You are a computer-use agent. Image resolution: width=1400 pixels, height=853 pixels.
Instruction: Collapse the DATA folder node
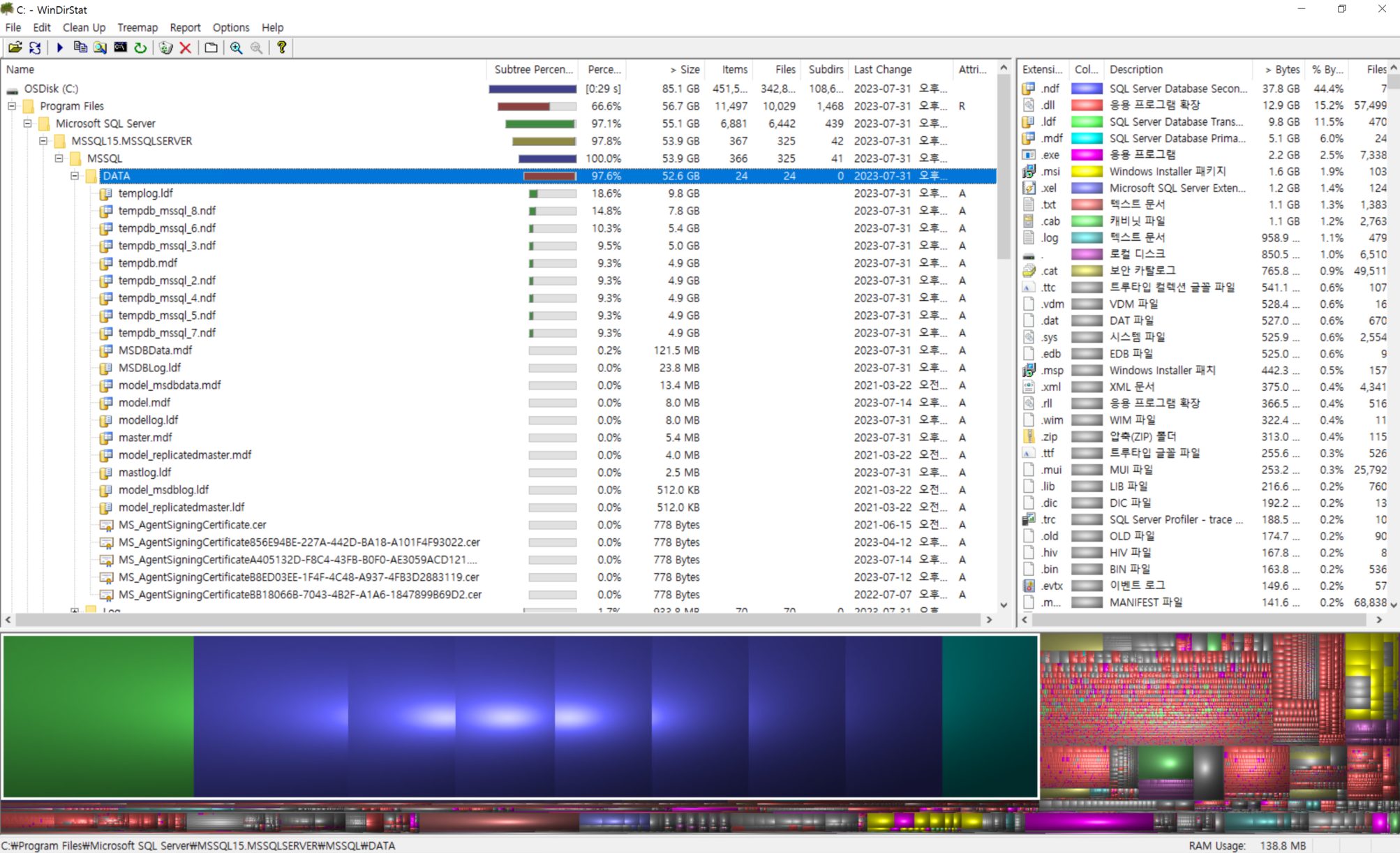coord(75,176)
